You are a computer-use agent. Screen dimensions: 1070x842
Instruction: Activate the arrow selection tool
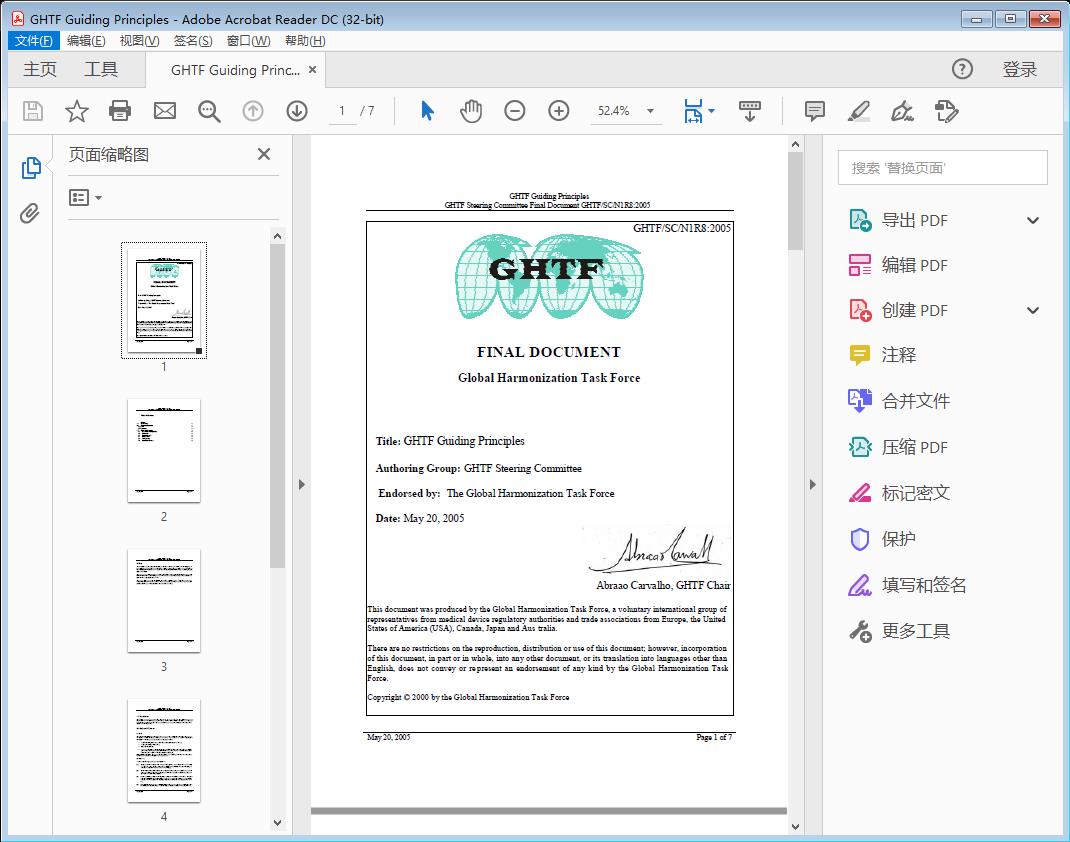[425, 111]
